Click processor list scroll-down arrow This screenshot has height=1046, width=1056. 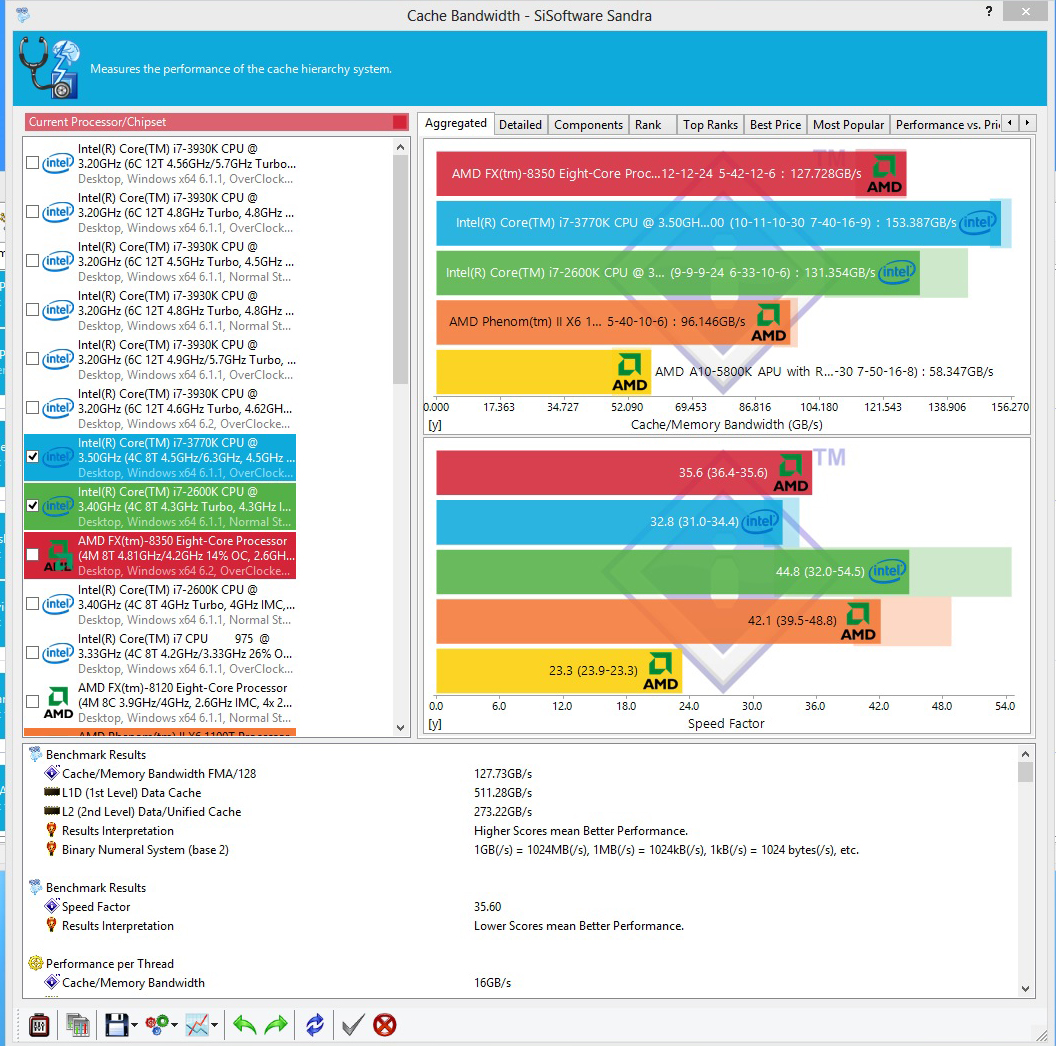[x=401, y=727]
